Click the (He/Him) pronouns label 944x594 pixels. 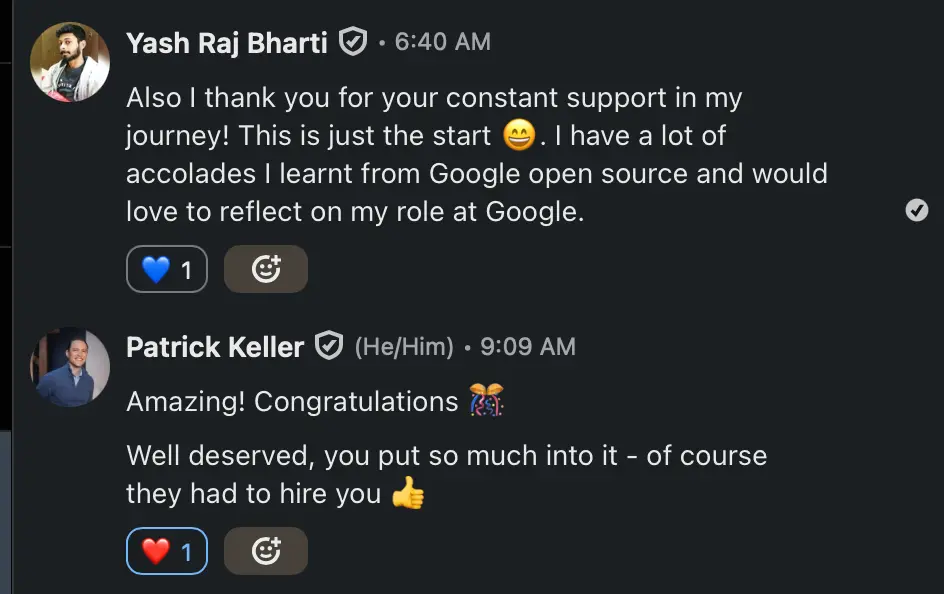click(x=404, y=347)
